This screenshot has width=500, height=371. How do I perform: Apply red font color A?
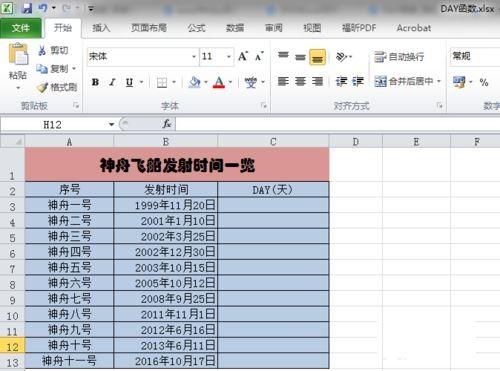[219, 82]
